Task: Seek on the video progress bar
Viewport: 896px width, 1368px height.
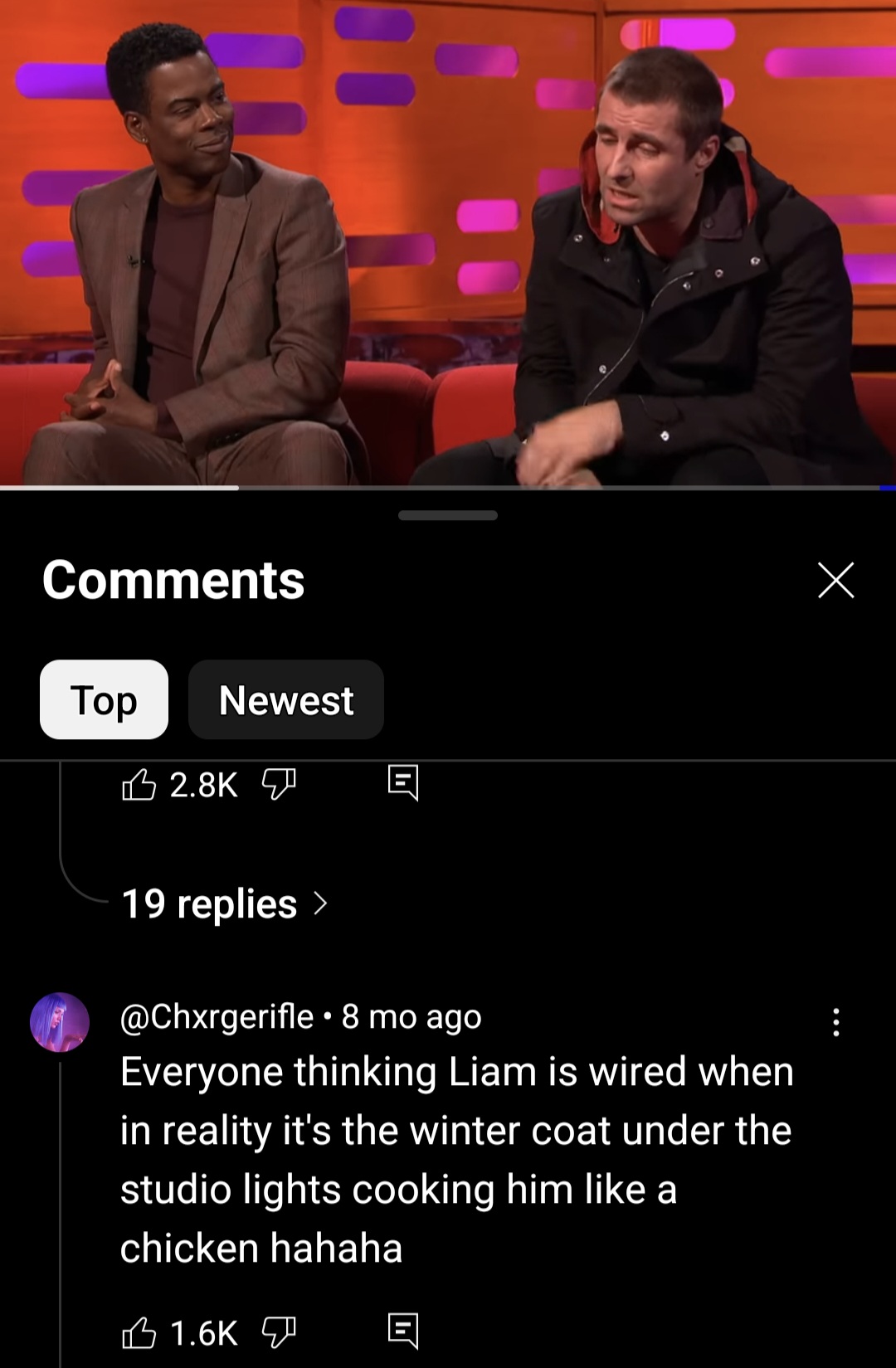Action: 448,488
